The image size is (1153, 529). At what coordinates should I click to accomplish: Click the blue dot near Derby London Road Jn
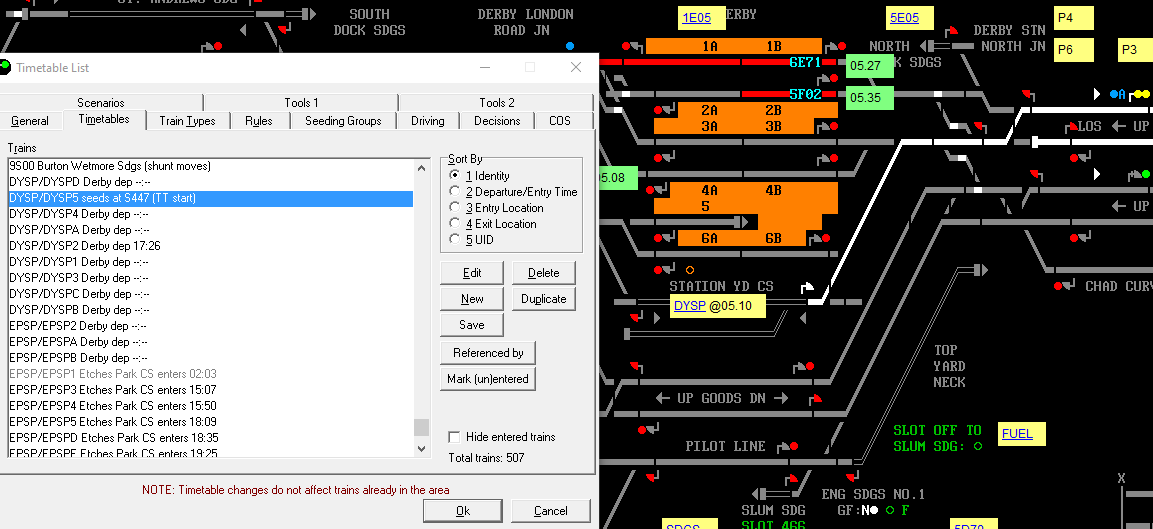[570, 46]
